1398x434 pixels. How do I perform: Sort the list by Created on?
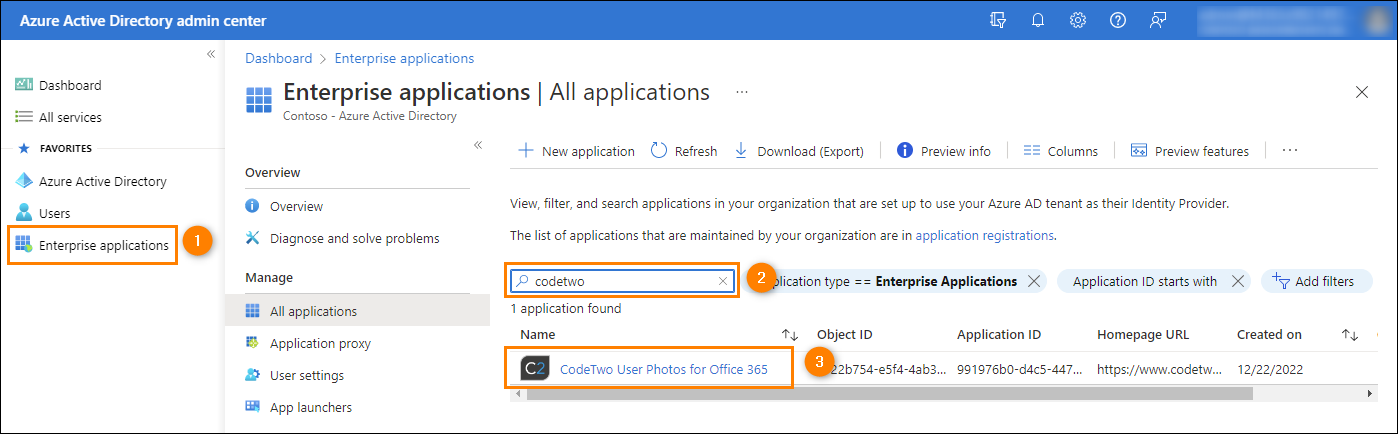point(1349,335)
